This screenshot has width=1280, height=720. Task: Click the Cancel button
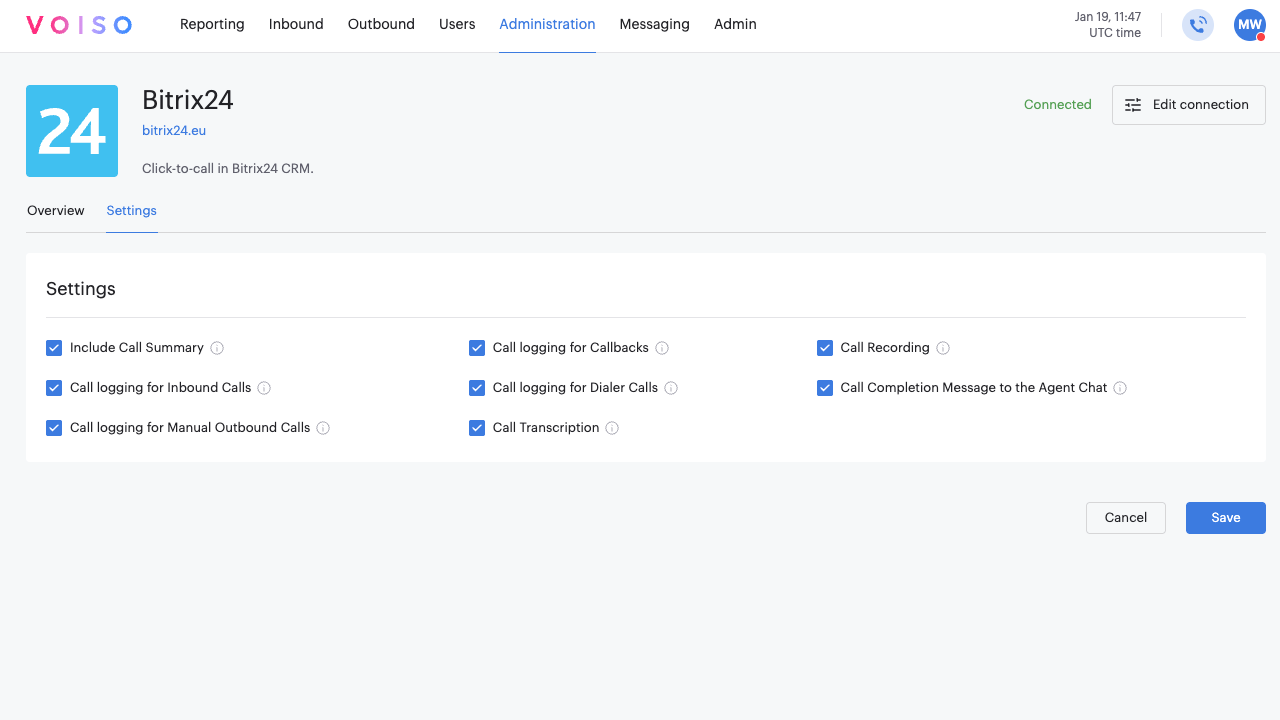pyautogui.click(x=1125, y=517)
